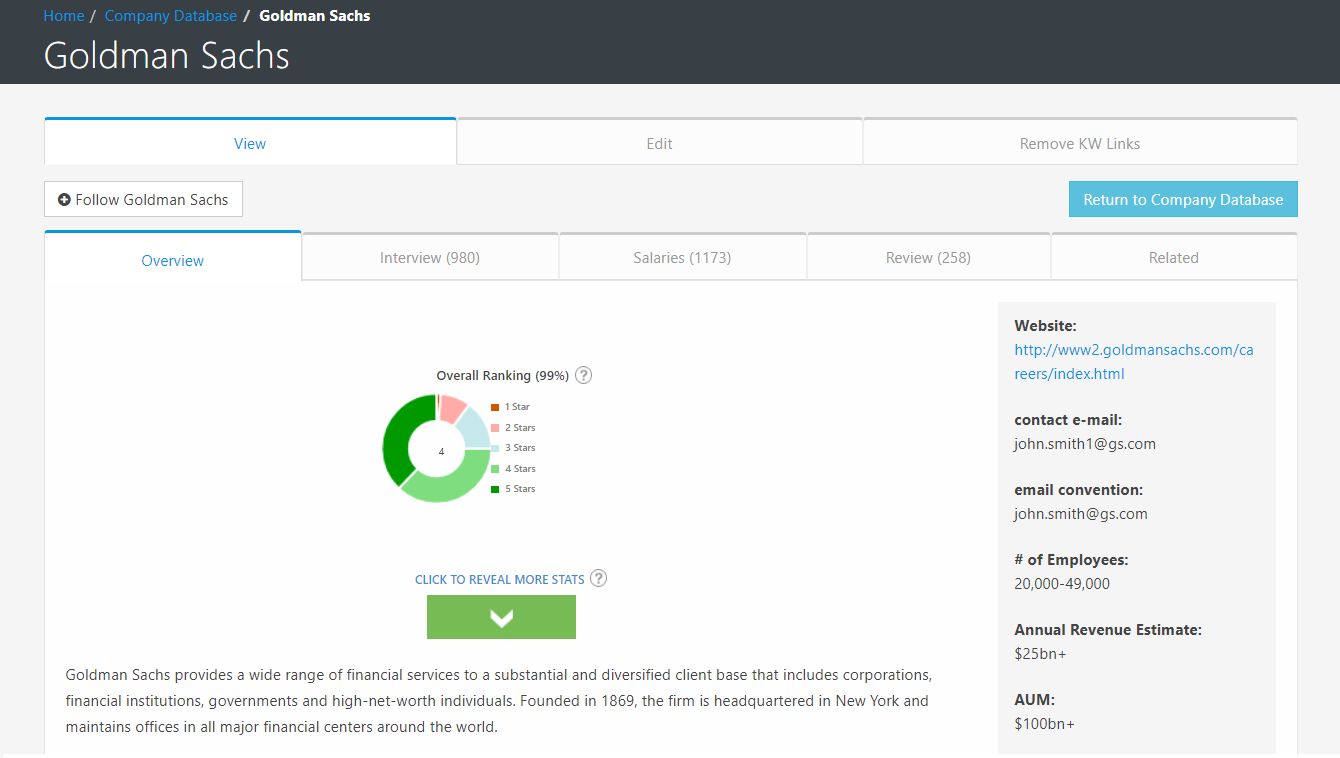The height and width of the screenshot is (758, 1340).
Task: Open the Review (258) tab
Action: click(x=928, y=258)
